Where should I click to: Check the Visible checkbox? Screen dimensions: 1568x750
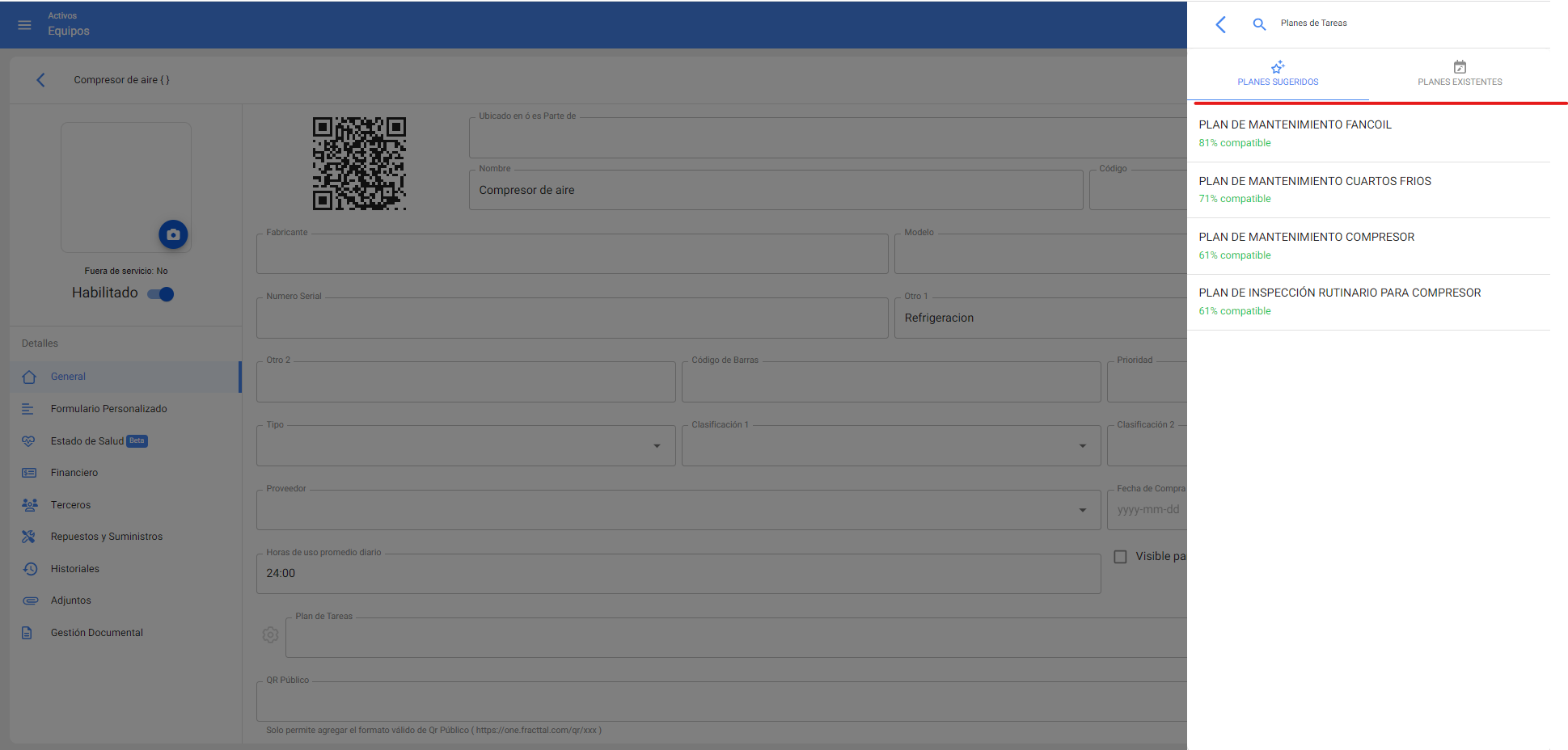(1120, 557)
